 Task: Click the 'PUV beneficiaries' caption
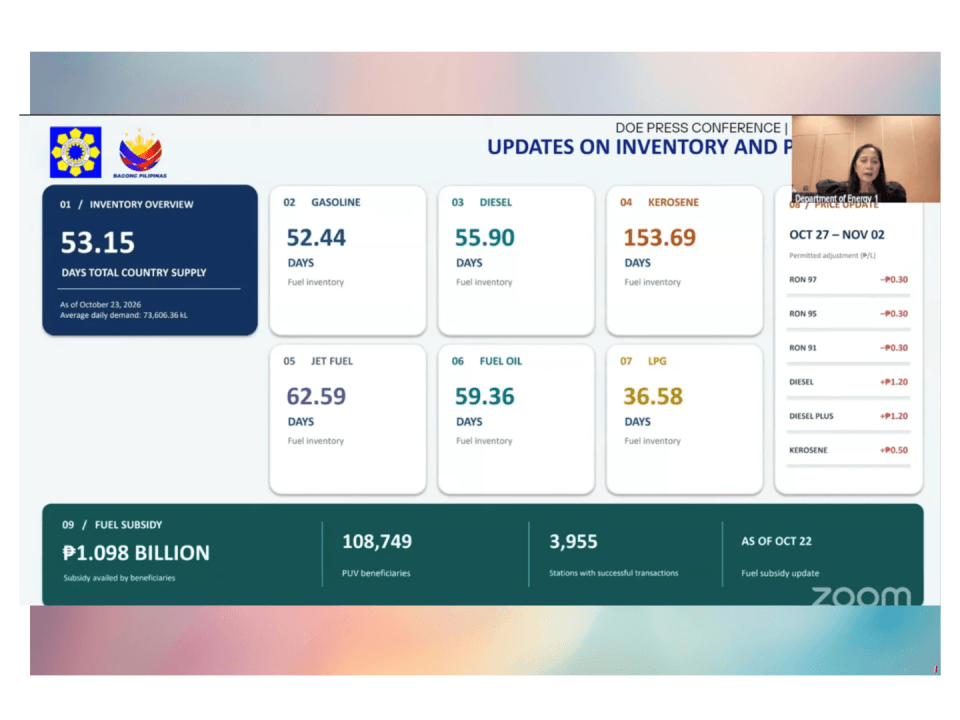point(376,573)
